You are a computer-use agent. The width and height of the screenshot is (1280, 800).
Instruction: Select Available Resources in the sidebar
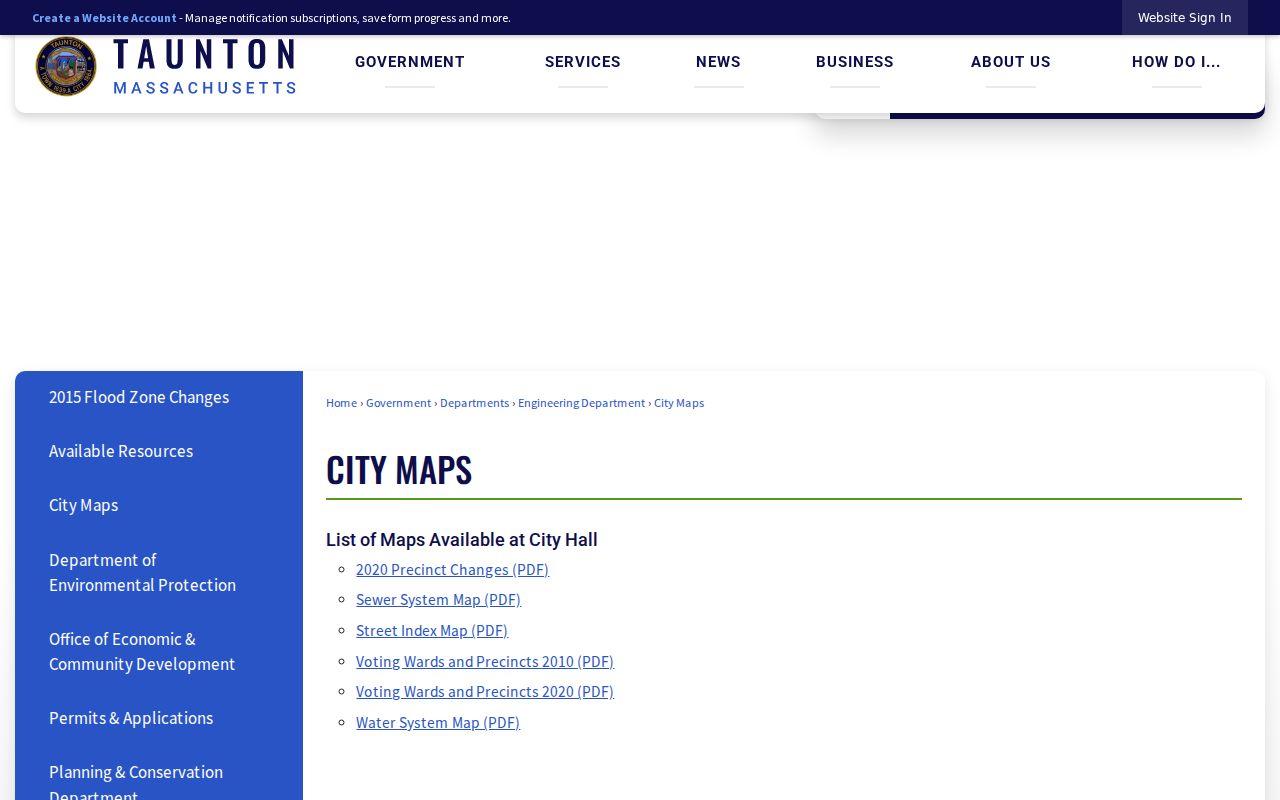[x=121, y=452]
